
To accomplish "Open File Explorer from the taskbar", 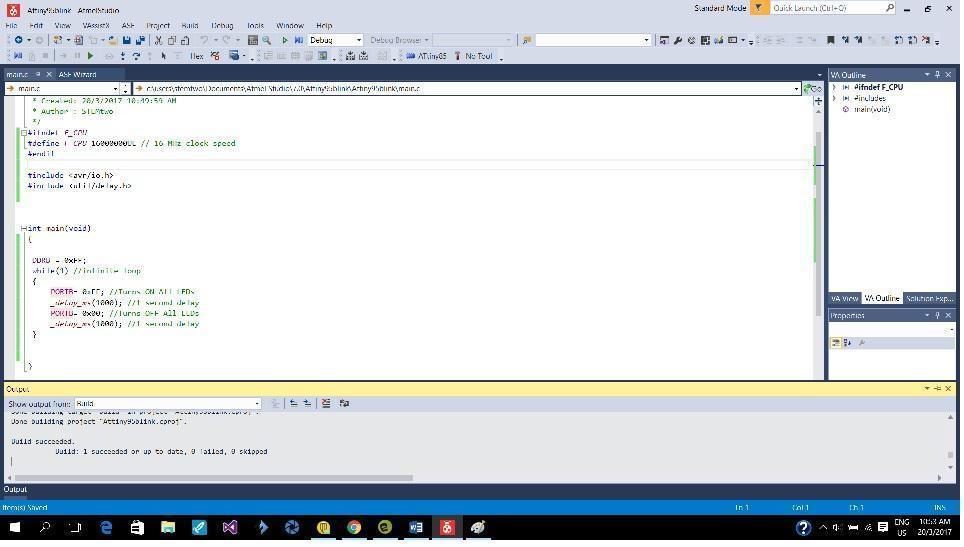I will [168, 527].
